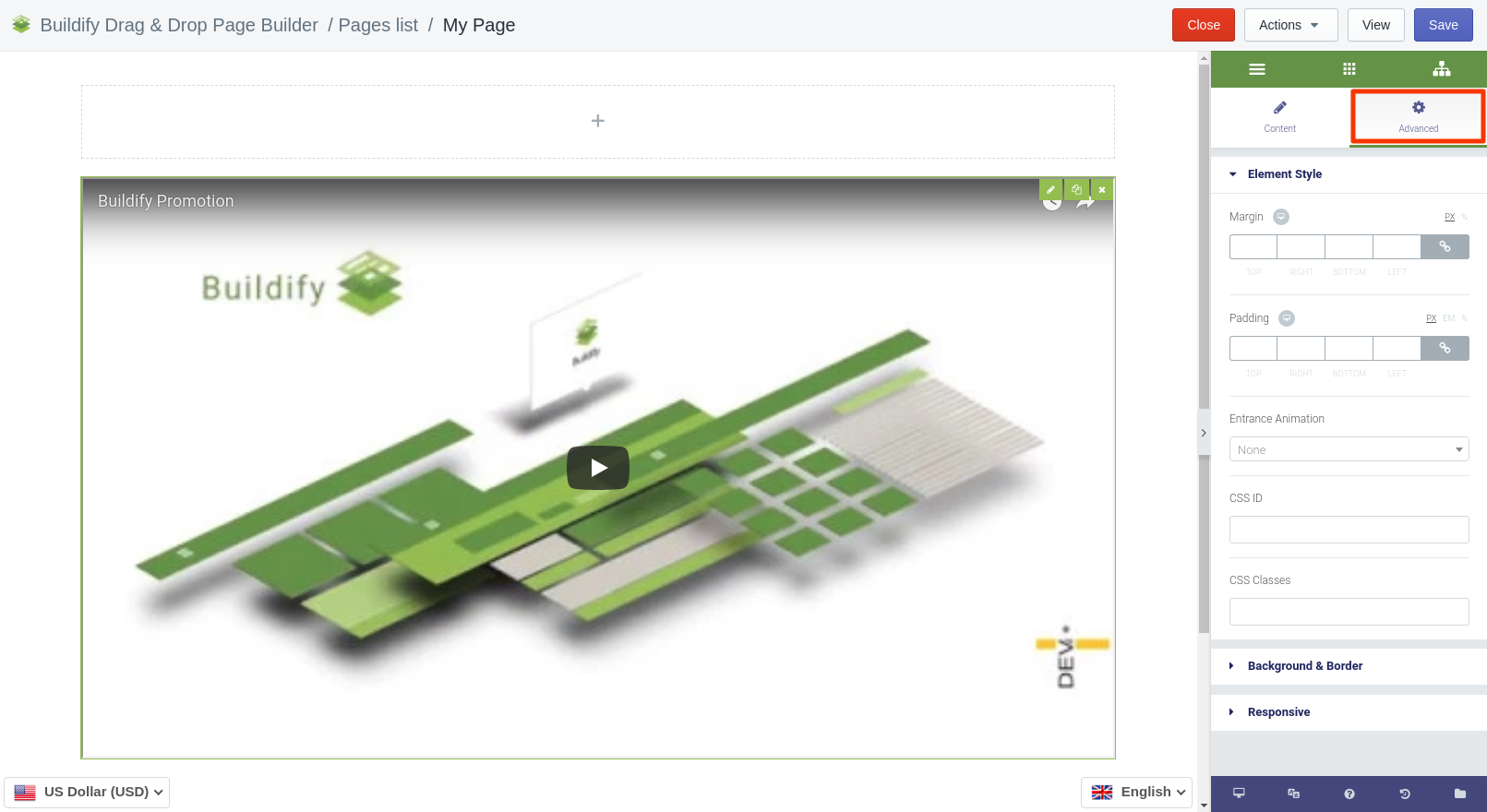1487x812 pixels.
Task: Toggle the linked values button for Margin
Action: point(1445,246)
